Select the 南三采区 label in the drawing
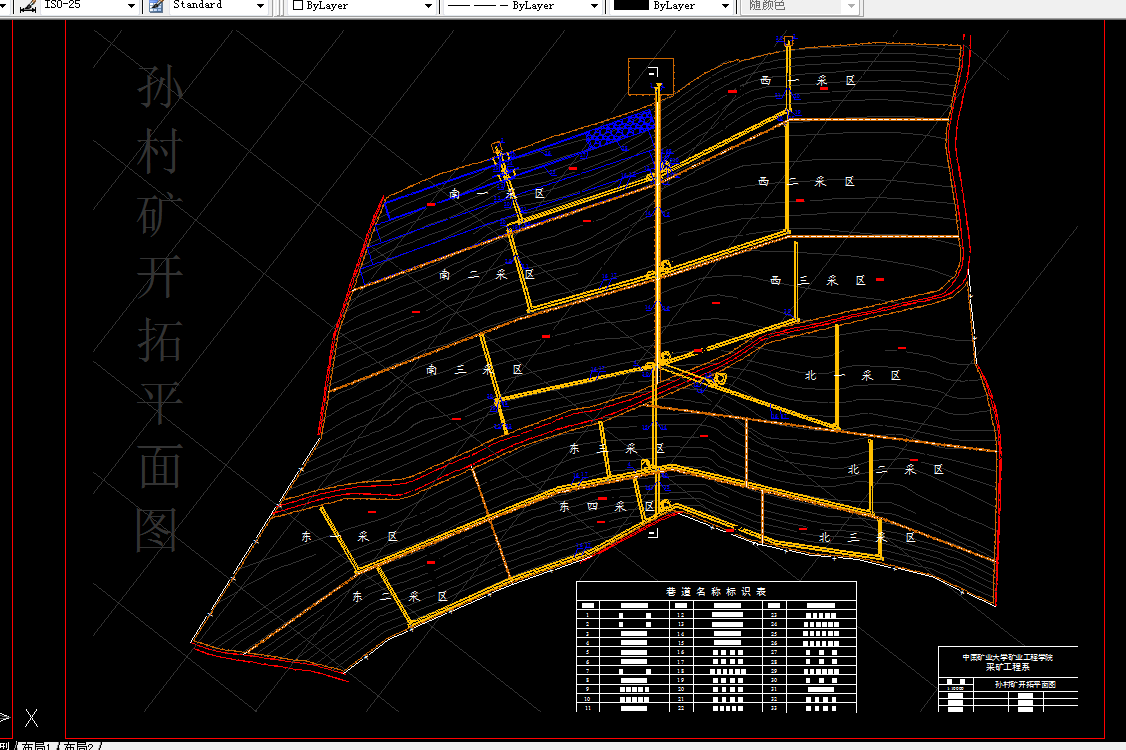Image resolution: width=1126 pixels, height=750 pixels. coord(474,369)
